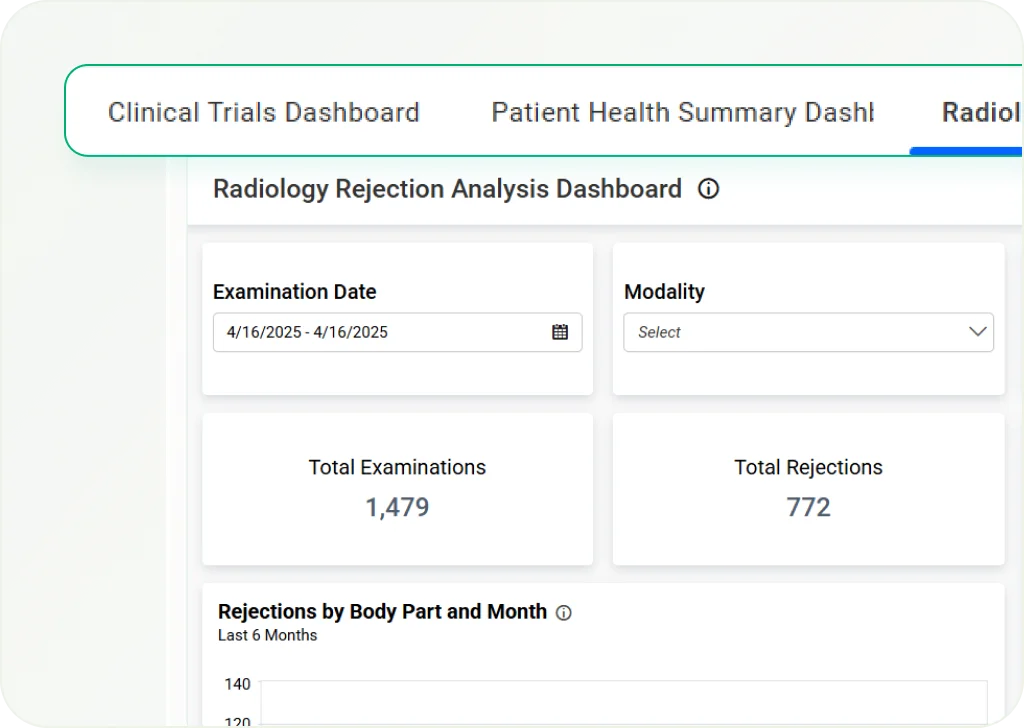1024x728 pixels.
Task: Click the 140 axis label on chart
Action: 237,684
